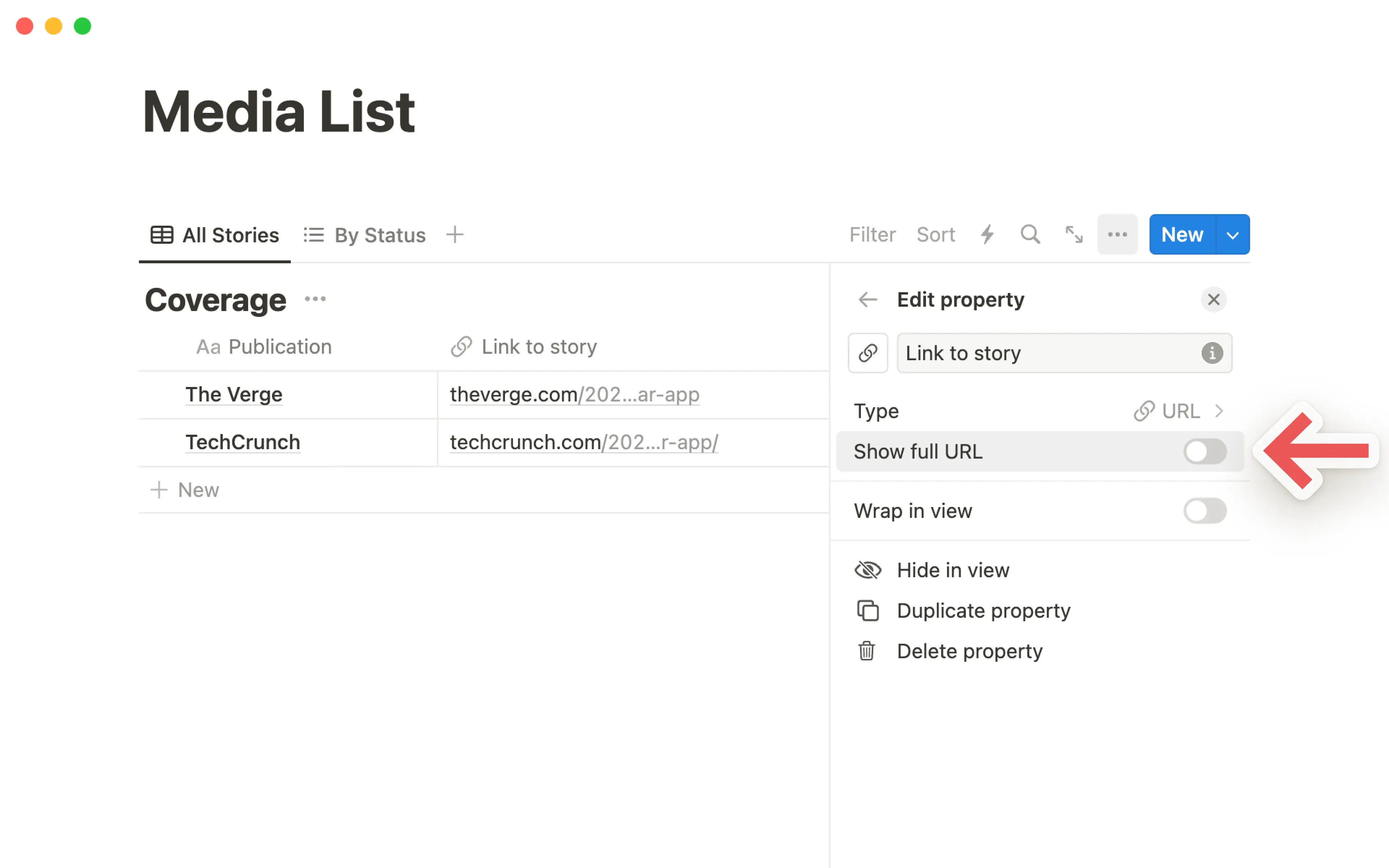Open the Type URL selector chevron

coord(1219,411)
